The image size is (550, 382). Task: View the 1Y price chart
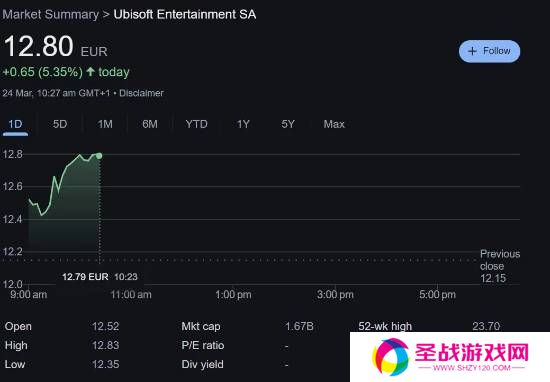click(x=243, y=124)
